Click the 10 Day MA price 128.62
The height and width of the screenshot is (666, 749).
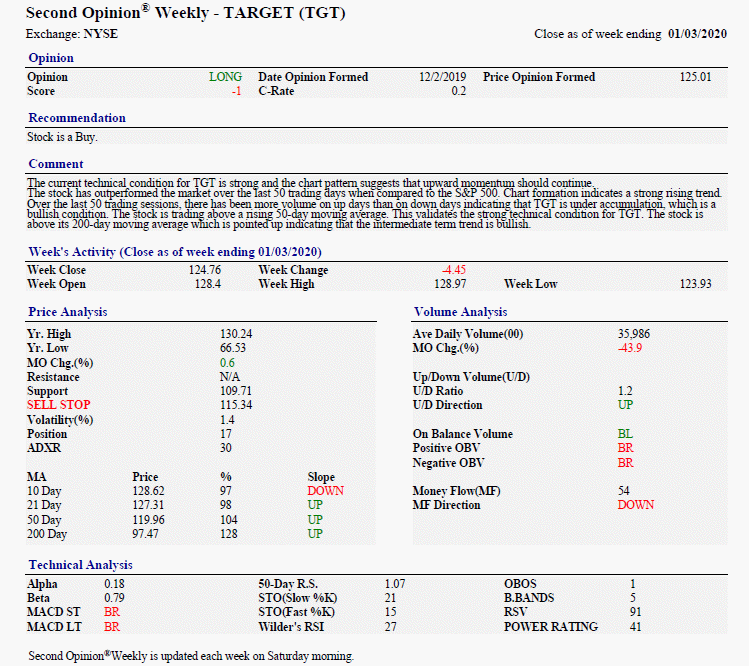[x=148, y=491]
